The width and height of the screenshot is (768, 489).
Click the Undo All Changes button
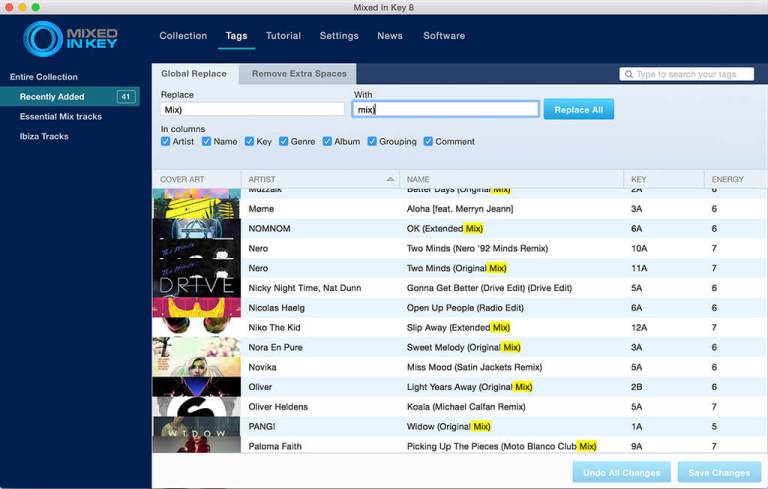click(x=622, y=472)
